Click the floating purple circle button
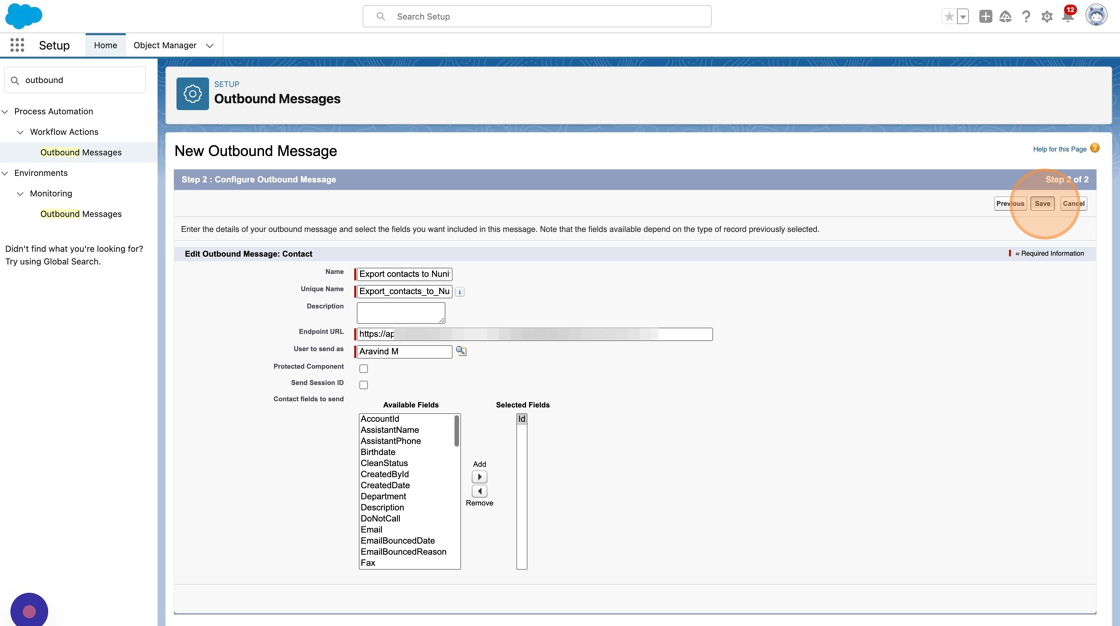 coord(29,611)
